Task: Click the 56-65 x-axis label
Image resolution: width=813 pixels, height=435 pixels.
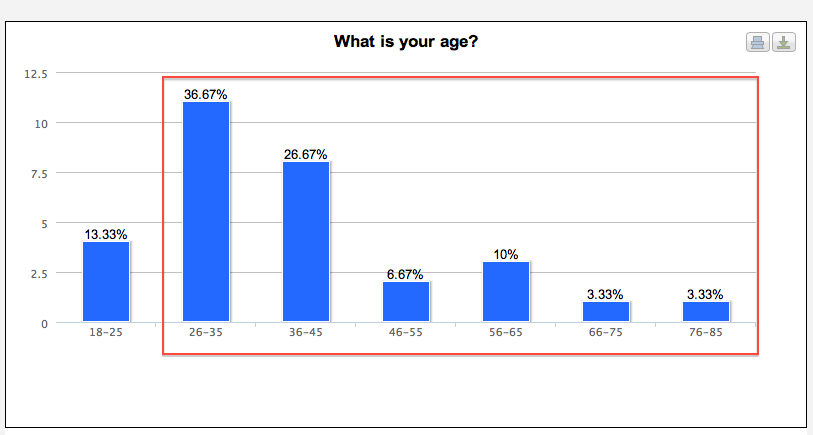Action: click(x=506, y=332)
